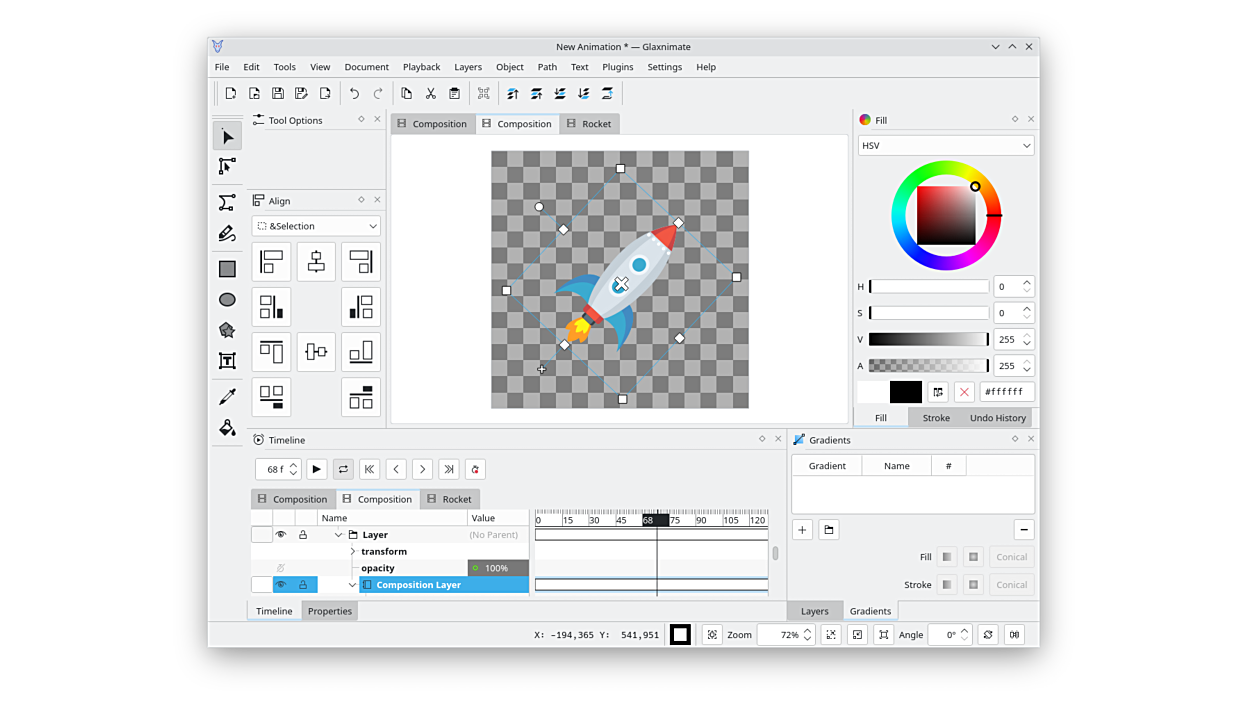Screen dimensions: 1248x702
Task: Select the Star shape tool
Action: coord(227,330)
